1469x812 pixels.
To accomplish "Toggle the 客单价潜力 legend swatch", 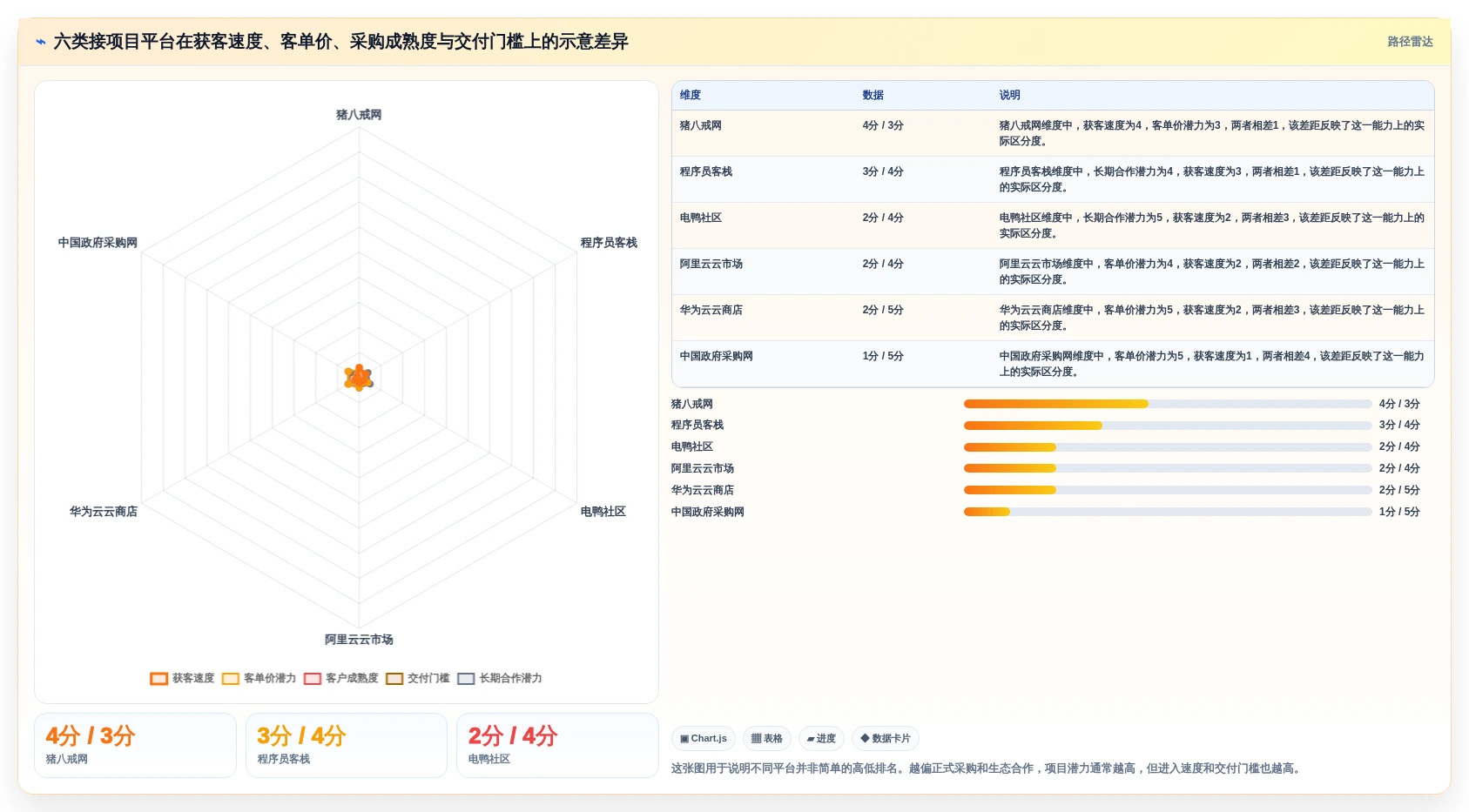I will pos(231,679).
